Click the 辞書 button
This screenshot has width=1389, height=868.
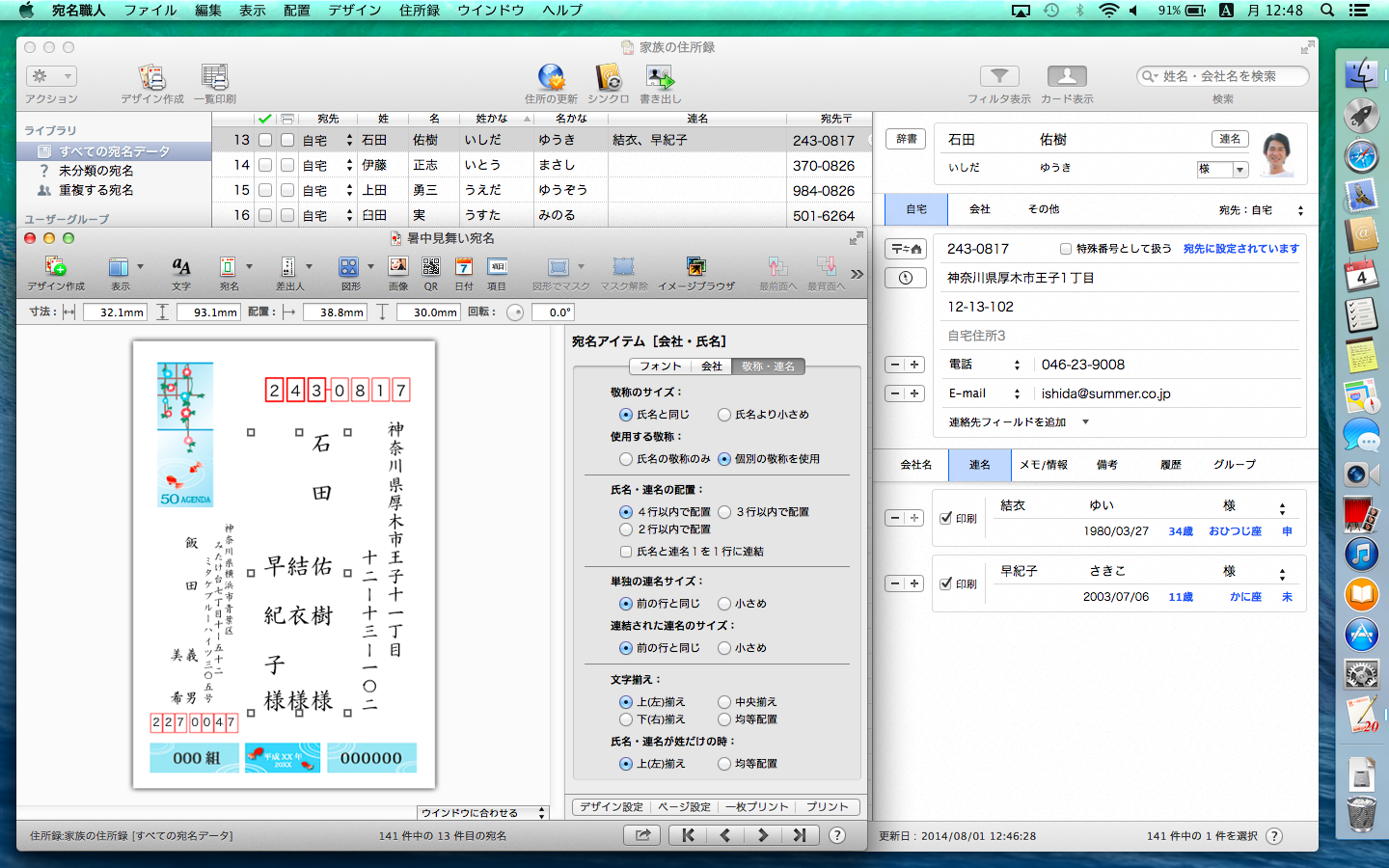point(907,139)
